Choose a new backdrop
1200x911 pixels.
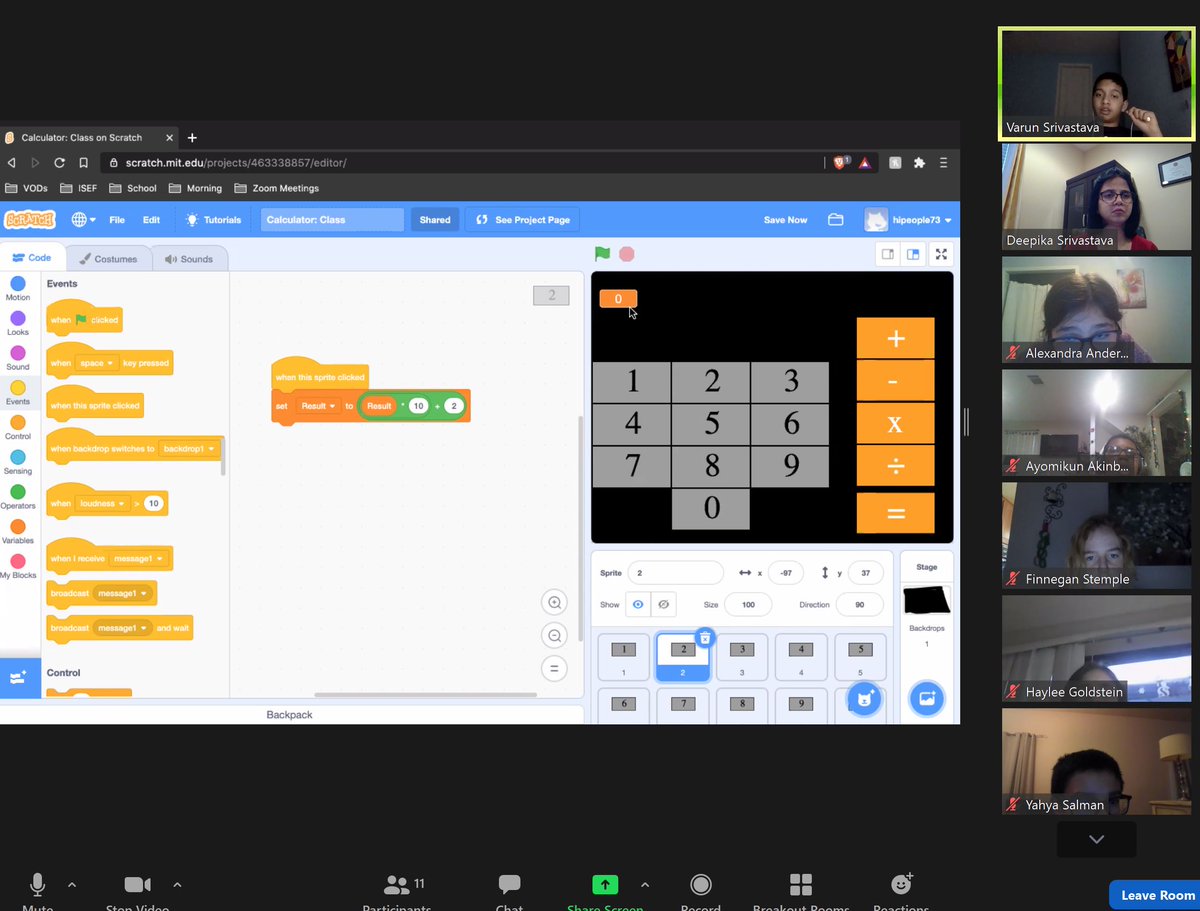pos(926,699)
